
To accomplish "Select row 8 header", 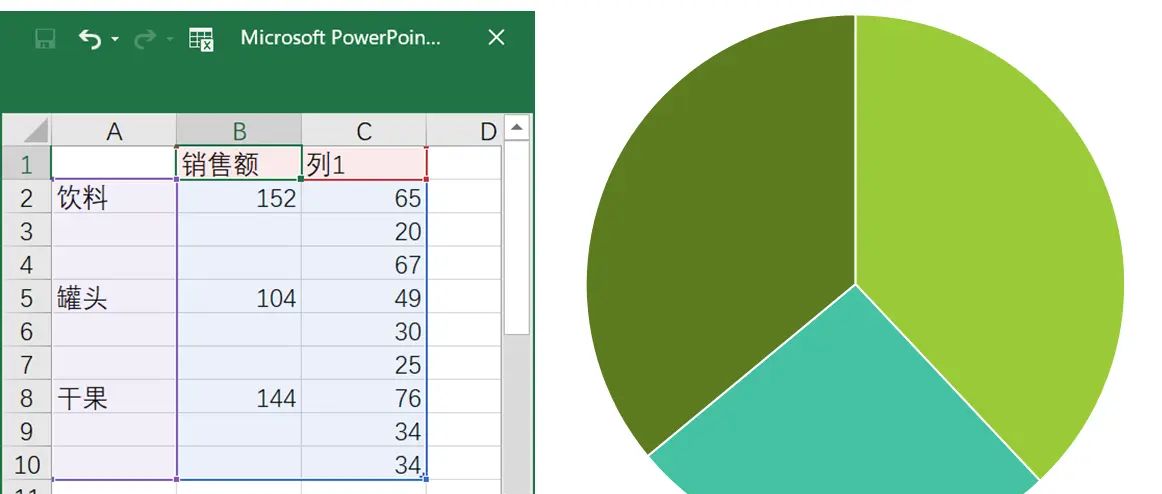I will click(27, 397).
